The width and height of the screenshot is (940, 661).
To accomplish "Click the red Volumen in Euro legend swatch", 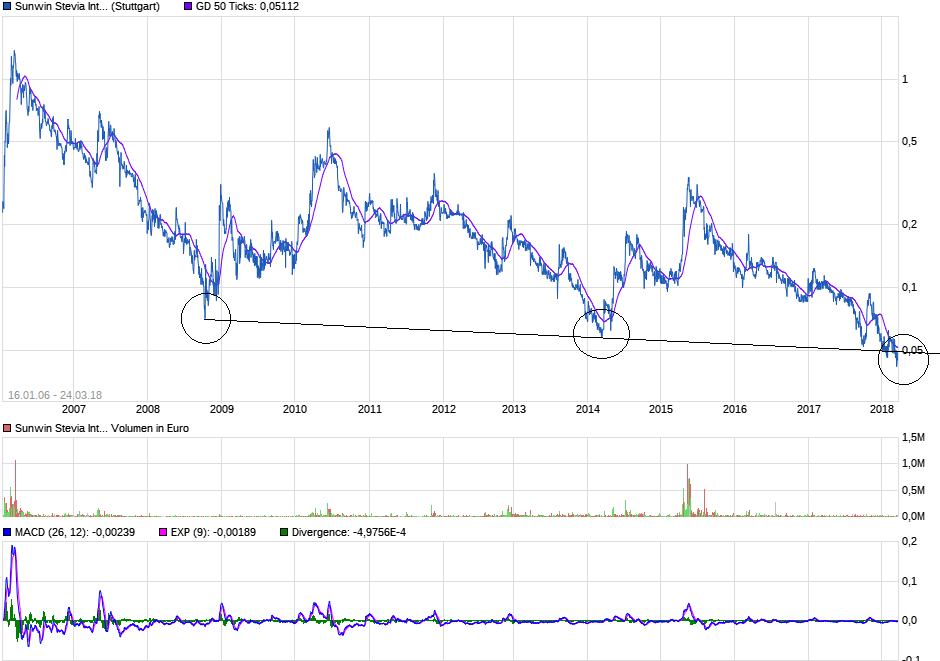I will (x=7, y=428).
